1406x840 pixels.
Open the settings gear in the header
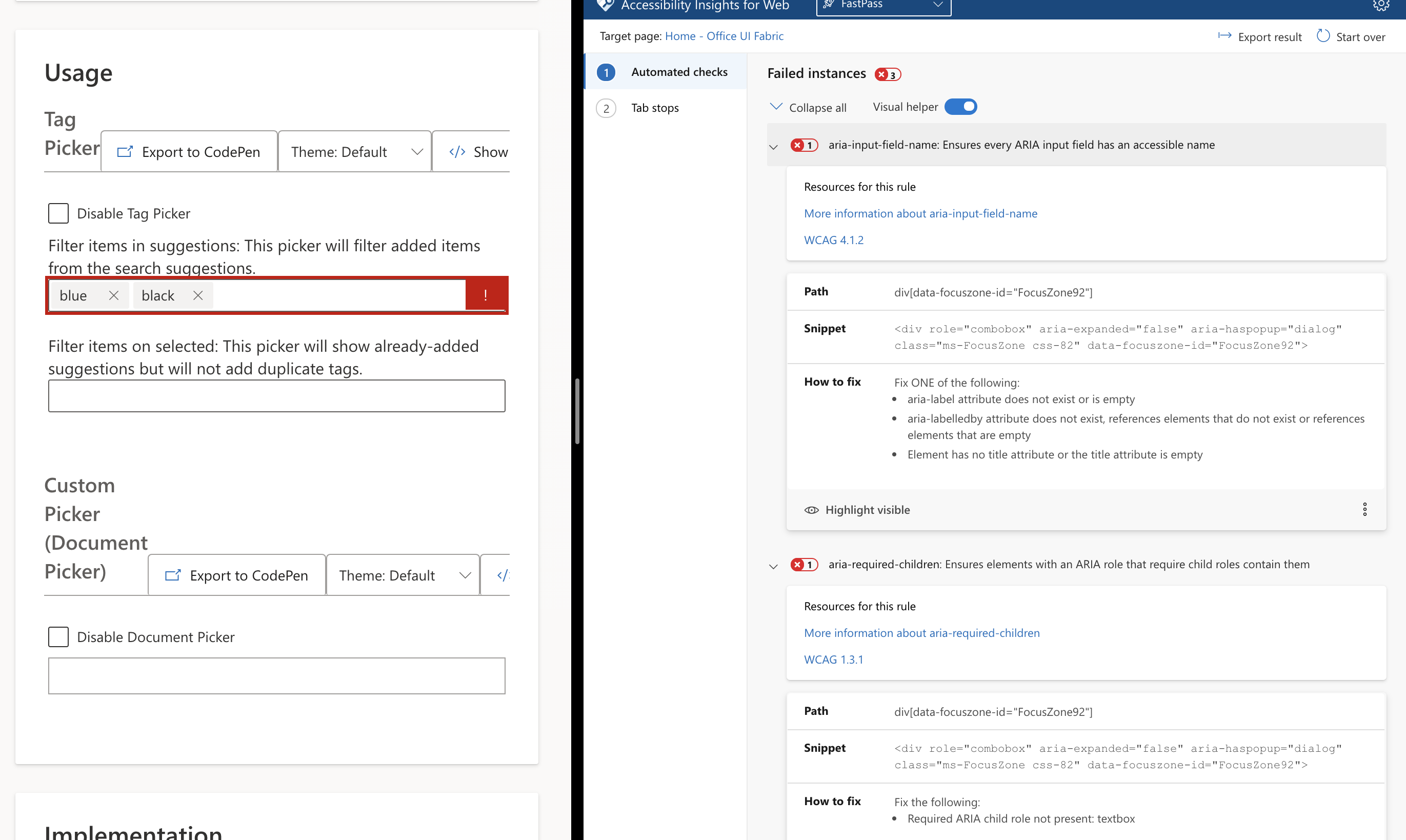[x=1380, y=5]
